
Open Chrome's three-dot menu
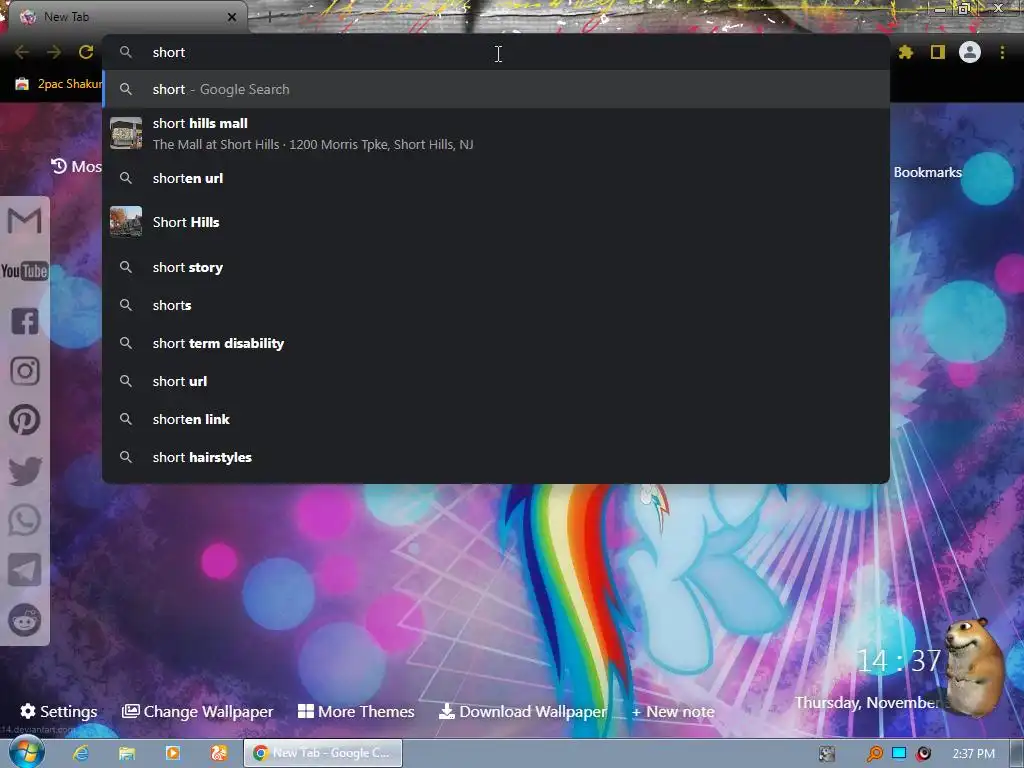1002,52
